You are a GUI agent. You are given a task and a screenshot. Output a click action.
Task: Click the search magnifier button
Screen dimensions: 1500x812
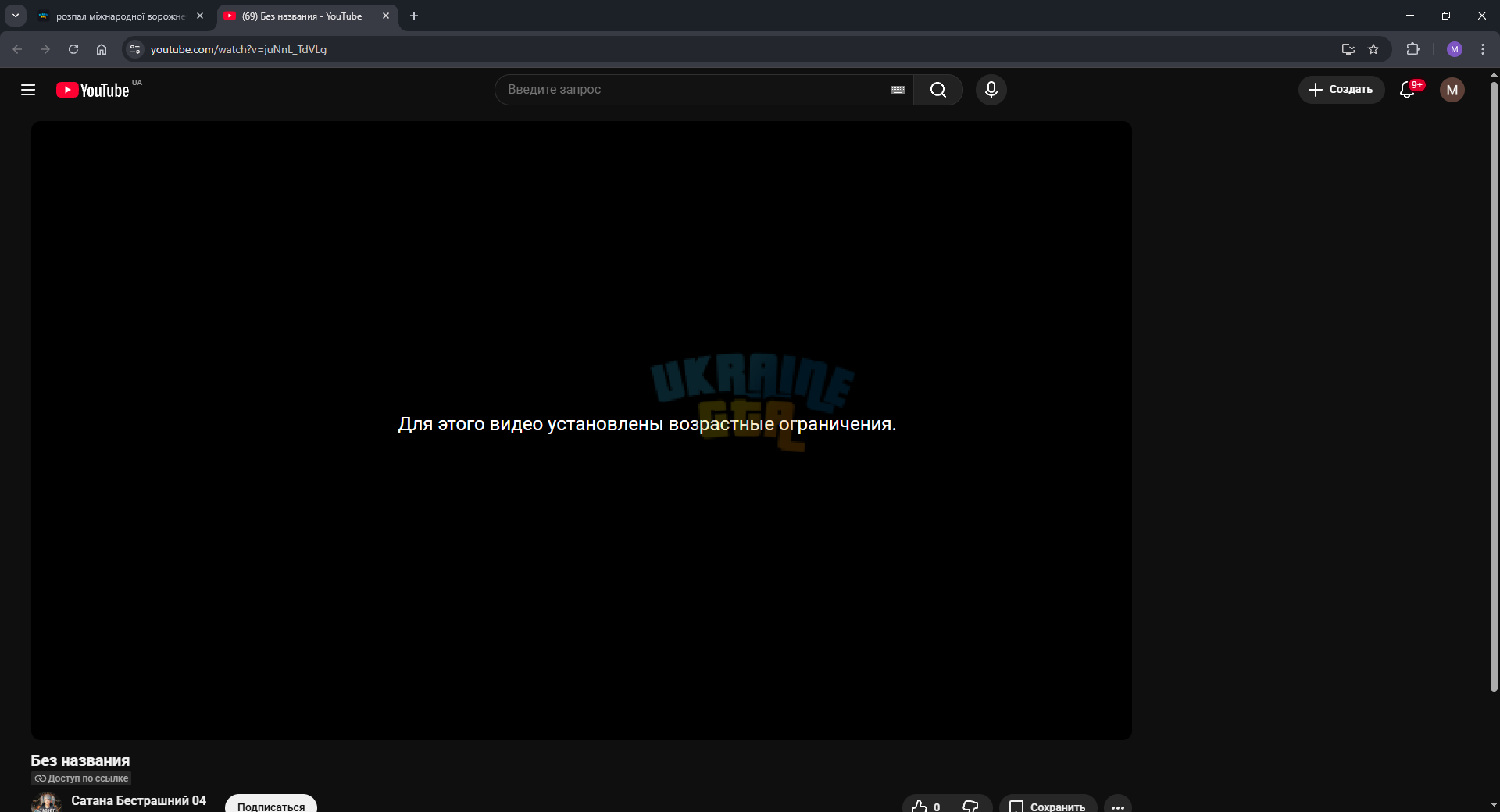pos(938,90)
